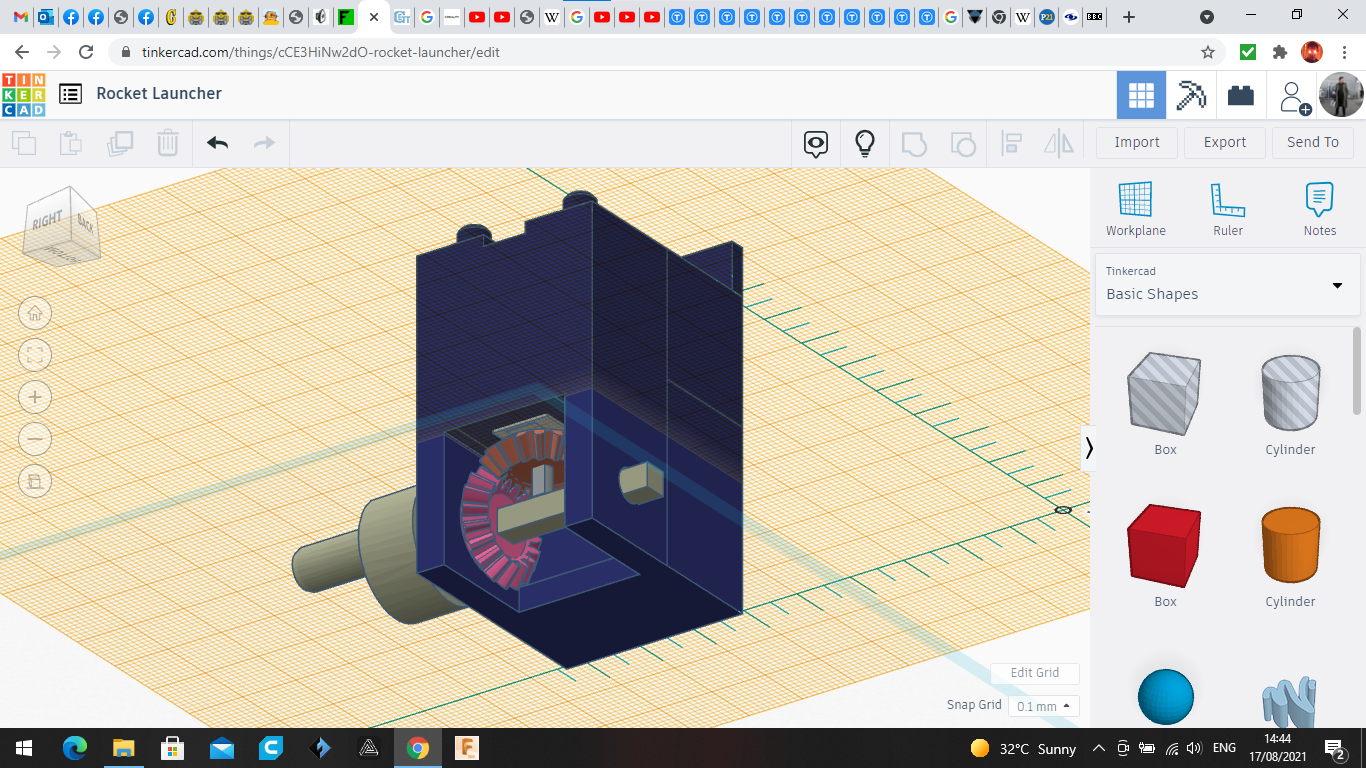1366x768 pixels.
Task: Click the view cube in the viewport
Action: pyautogui.click(x=62, y=225)
